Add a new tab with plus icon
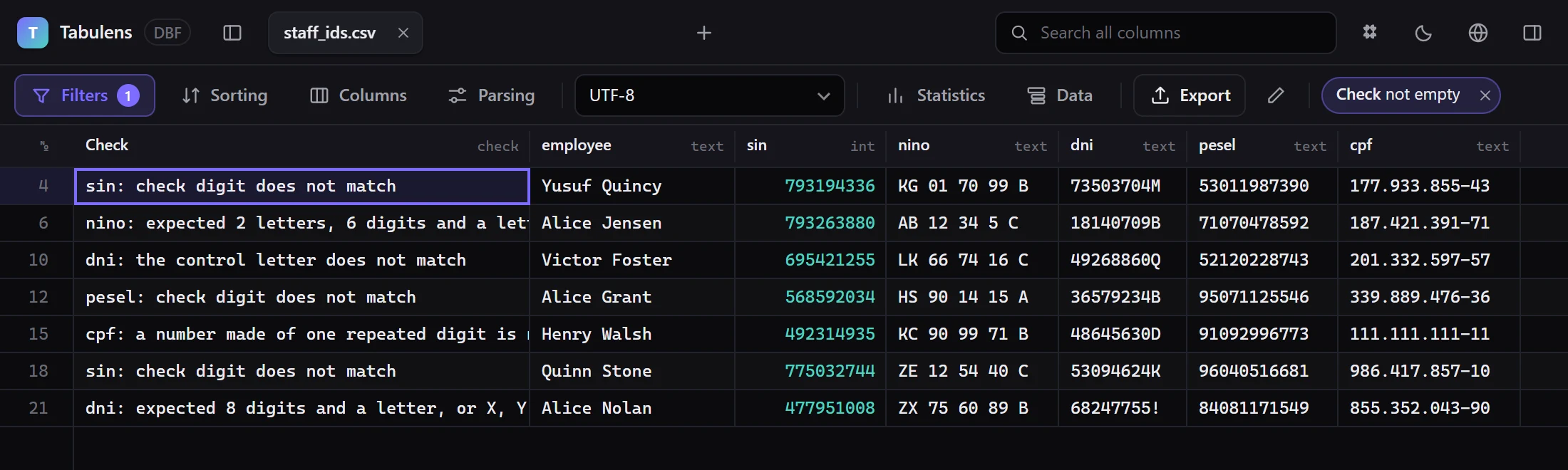The width and height of the screenshot is (1568, 470). (x=704, y=33)
